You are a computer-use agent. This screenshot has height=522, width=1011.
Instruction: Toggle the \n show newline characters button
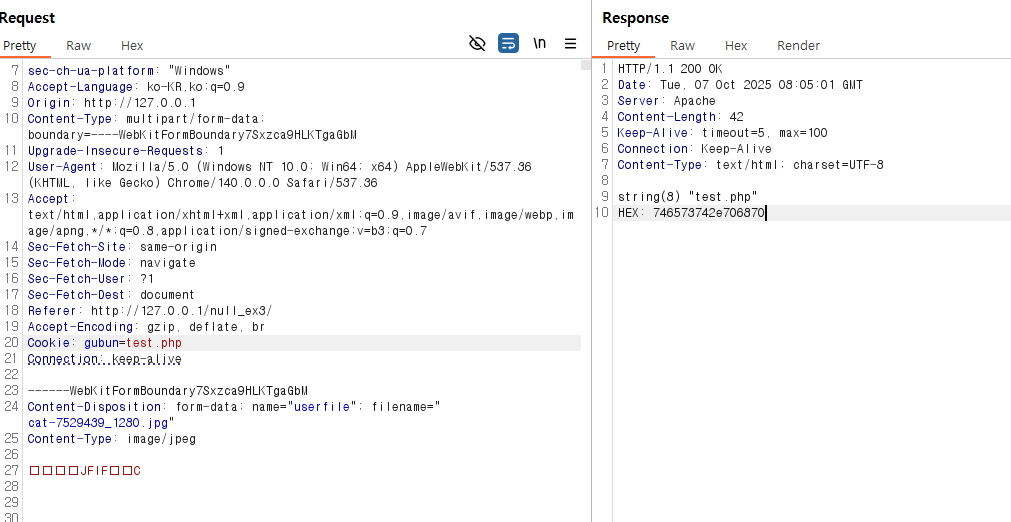(x=540, y=43)
